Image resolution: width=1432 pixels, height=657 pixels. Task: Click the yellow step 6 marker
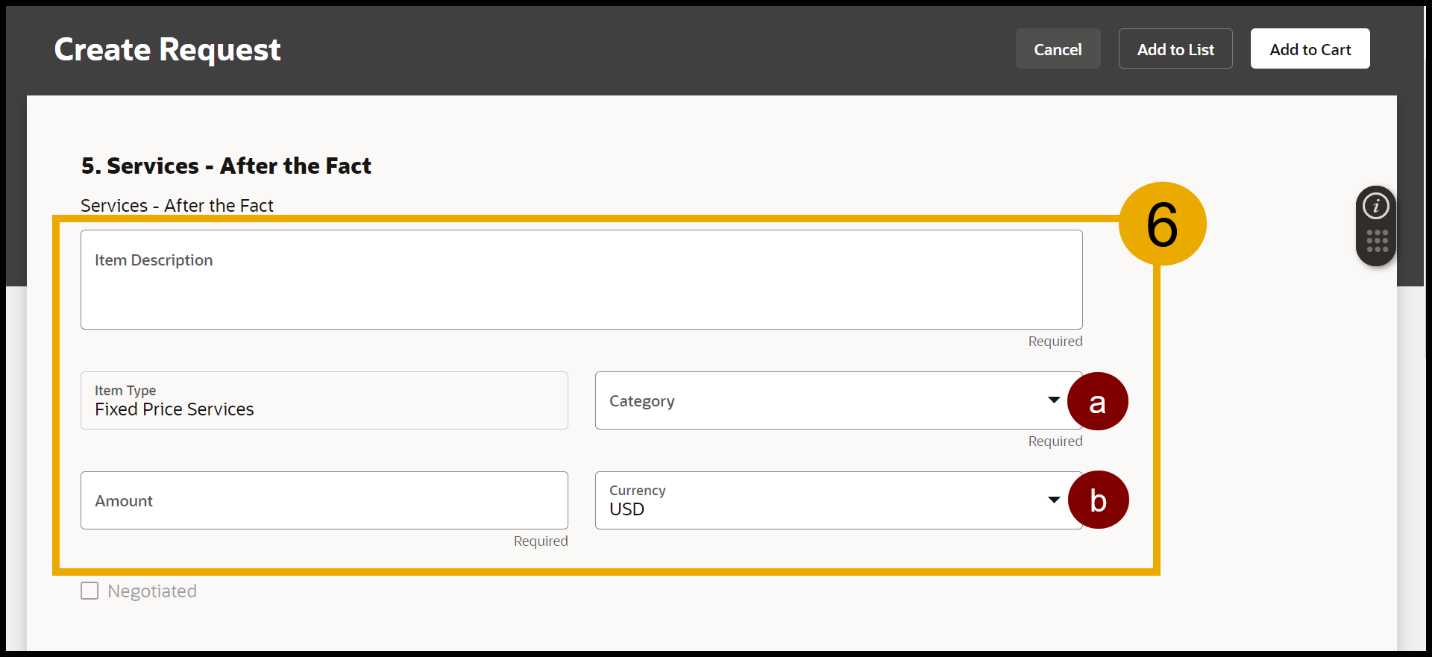1161,225
